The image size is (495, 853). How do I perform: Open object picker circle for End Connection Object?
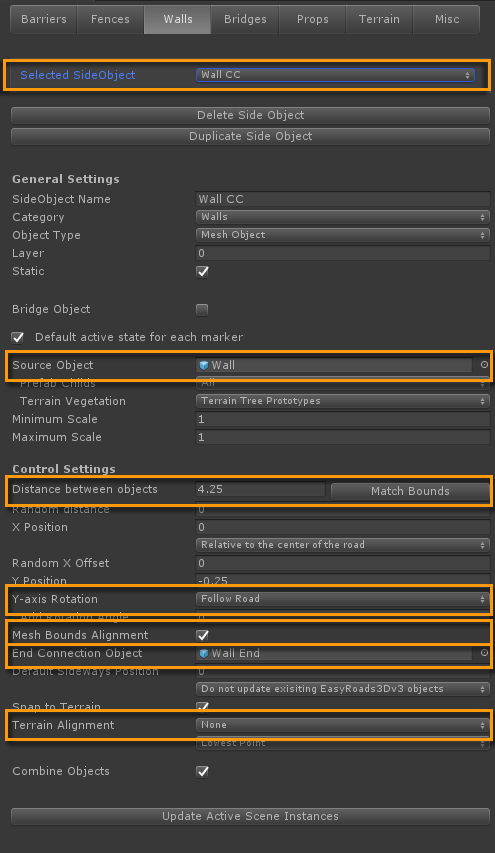[484, 653]
